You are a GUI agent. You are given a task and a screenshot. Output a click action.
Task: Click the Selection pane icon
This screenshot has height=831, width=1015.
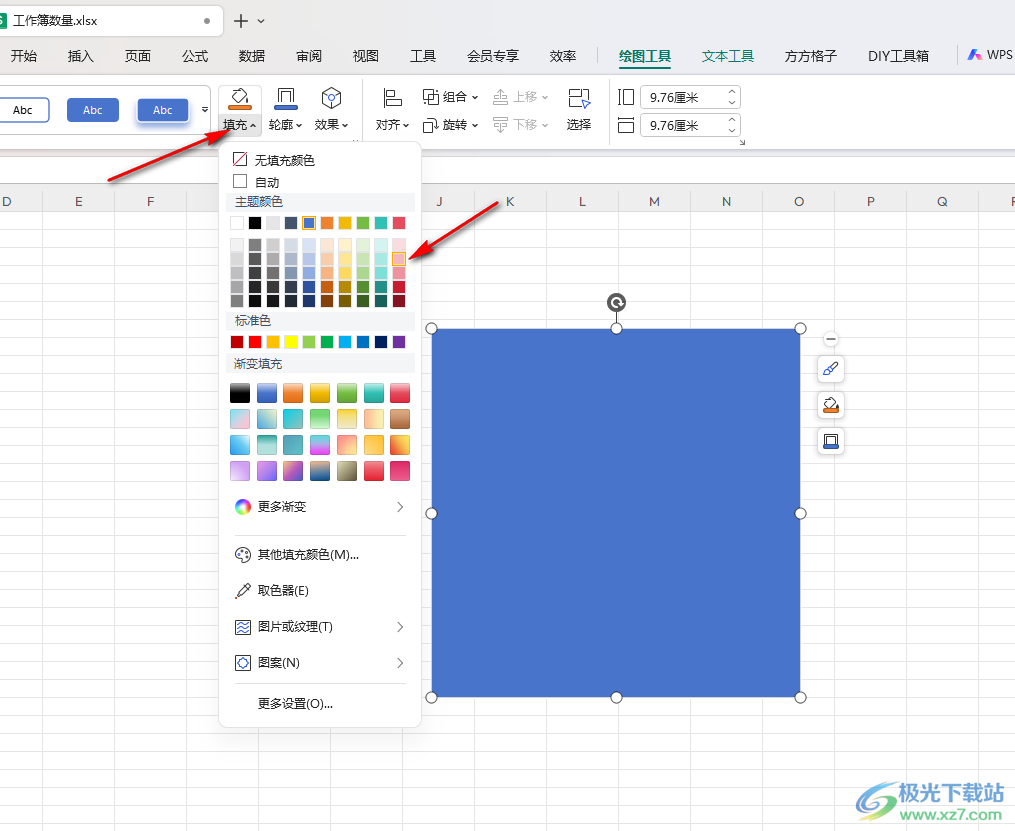(x=579, y=98)
